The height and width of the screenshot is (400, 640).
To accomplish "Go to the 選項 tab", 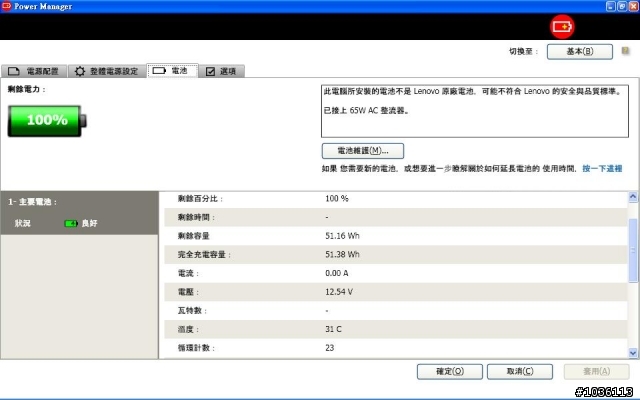I will (222, 71).
